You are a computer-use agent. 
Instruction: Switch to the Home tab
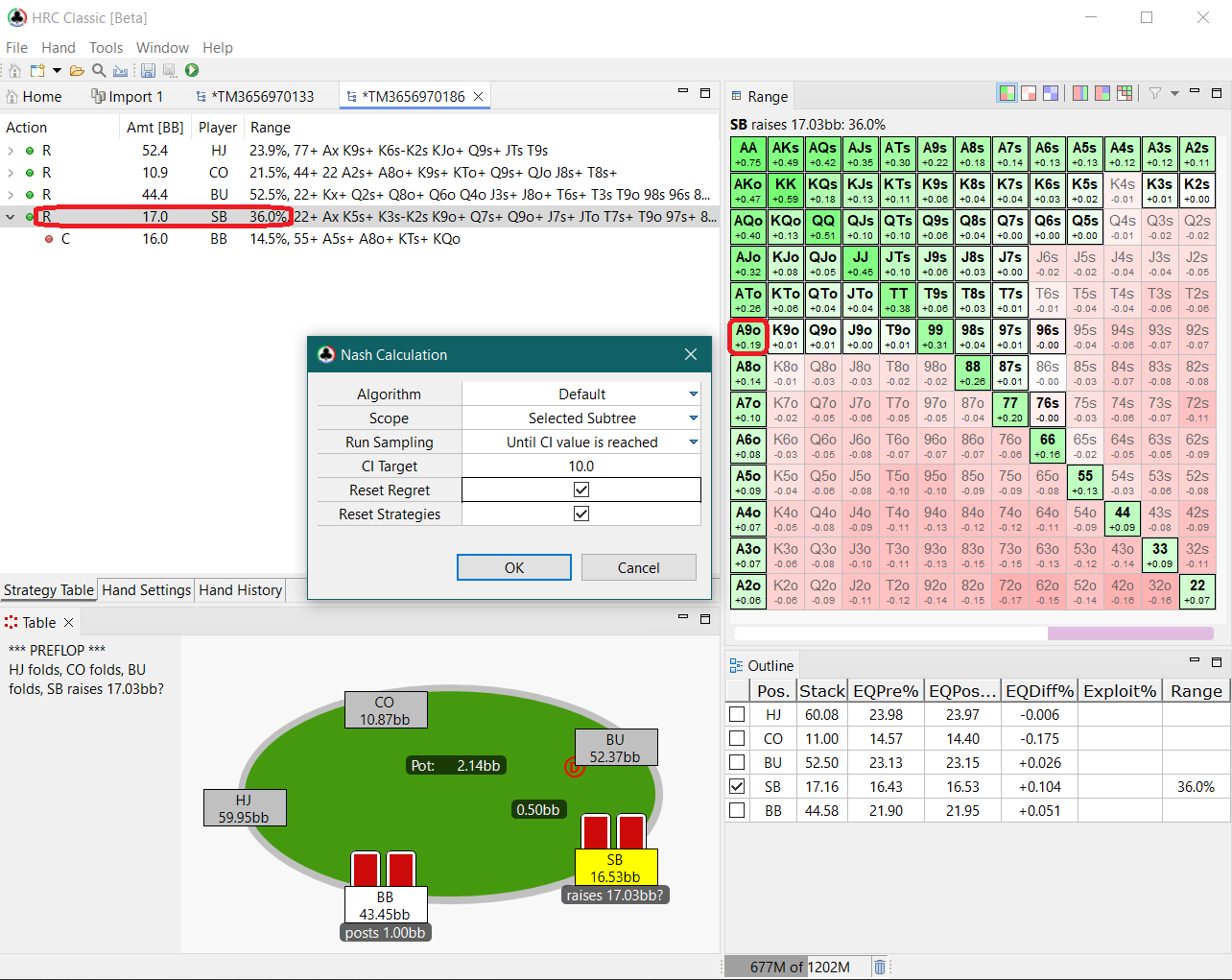coord(34,96)
